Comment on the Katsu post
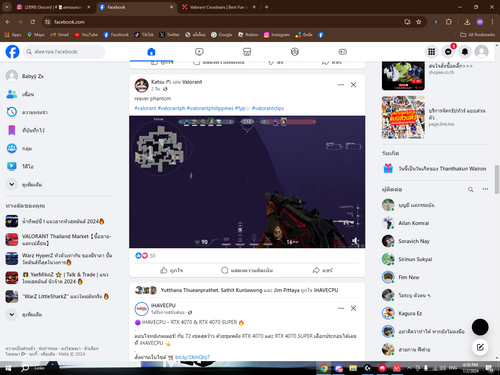The height and width of the screenshot is (375, 500). click(x=247, y=270)
